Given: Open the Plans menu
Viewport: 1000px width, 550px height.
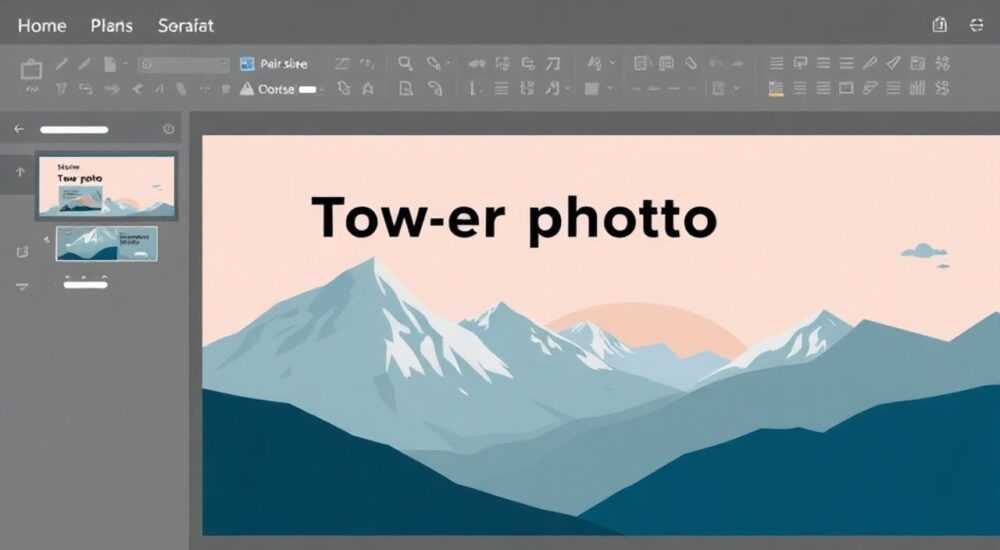Looking at the screenshot, I should pos(112,26).
